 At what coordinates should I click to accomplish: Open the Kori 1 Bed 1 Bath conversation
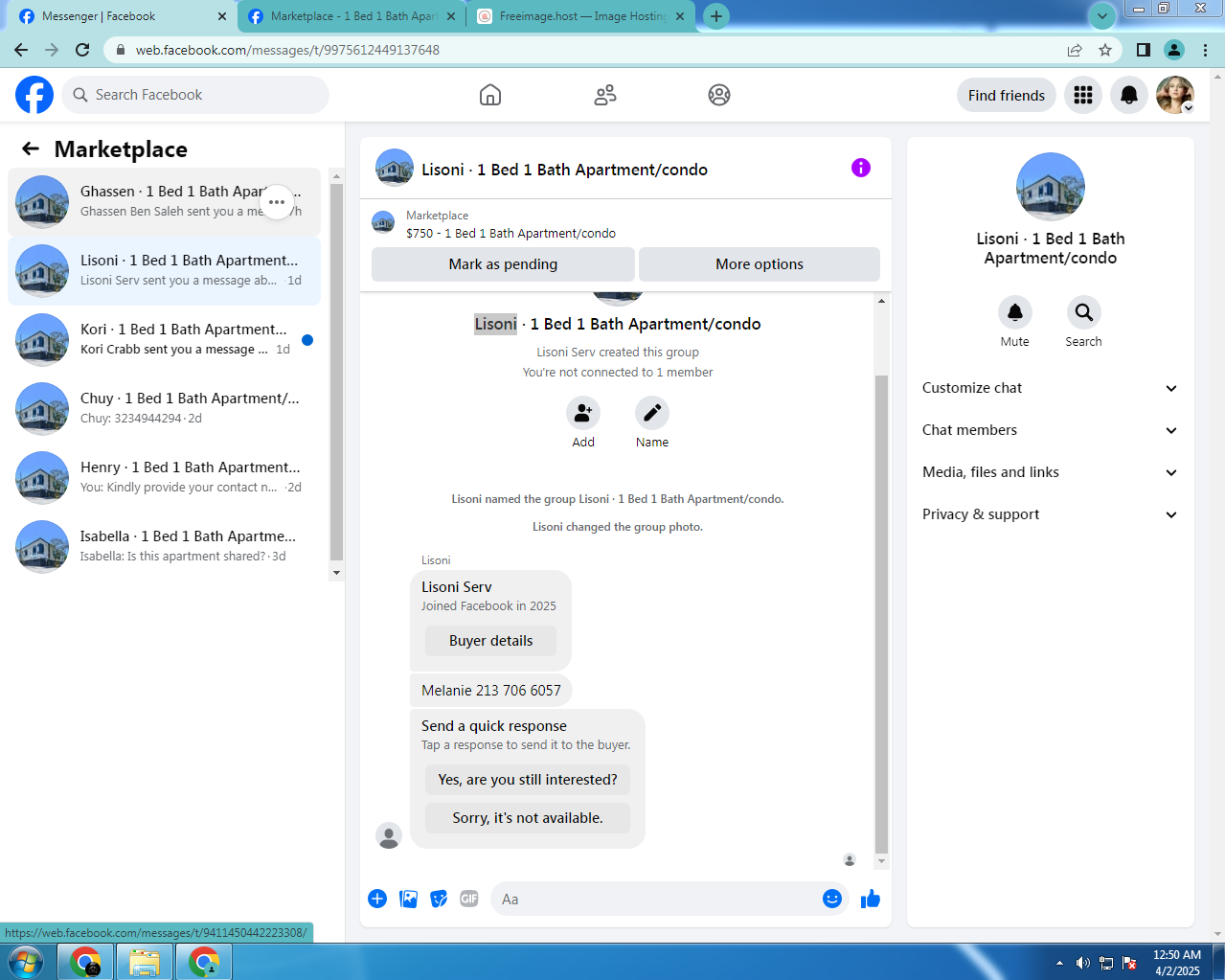pos(164,340)
